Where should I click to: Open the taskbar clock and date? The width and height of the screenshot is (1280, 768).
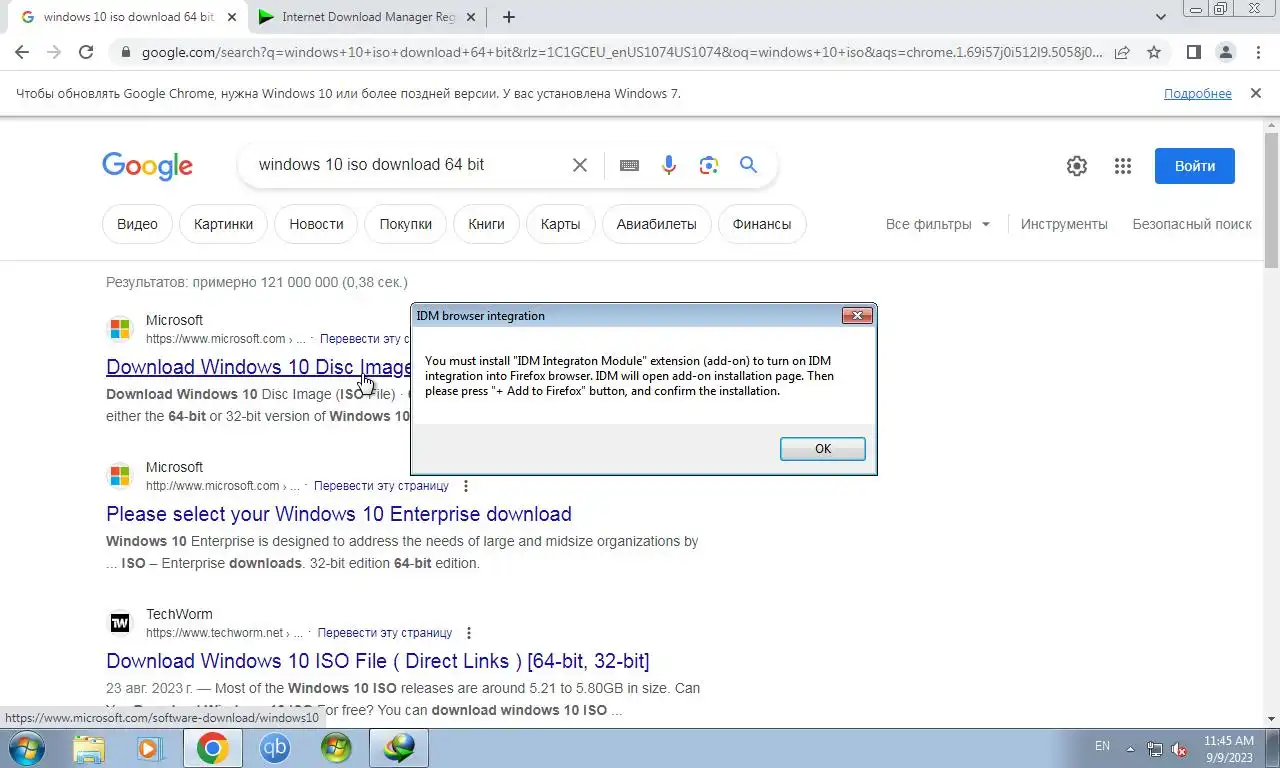(x=1228, y=748)
